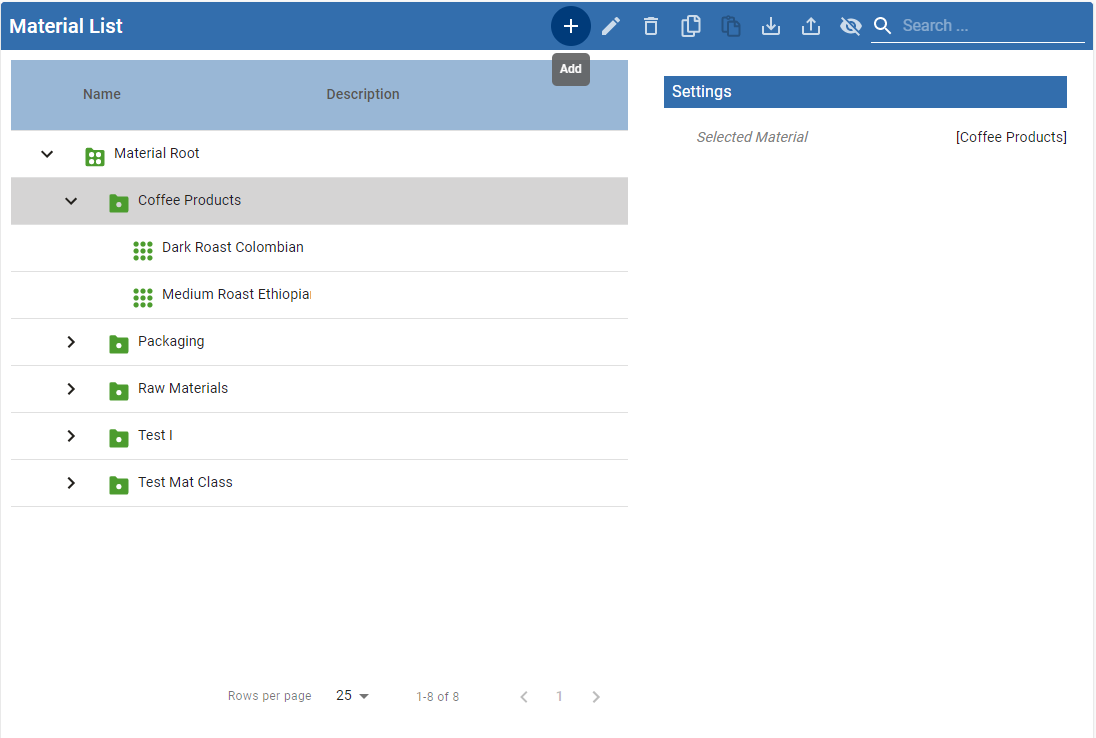Click the Add (plus) button
This screenshot has width=1096, height=738.
(570, 26)
